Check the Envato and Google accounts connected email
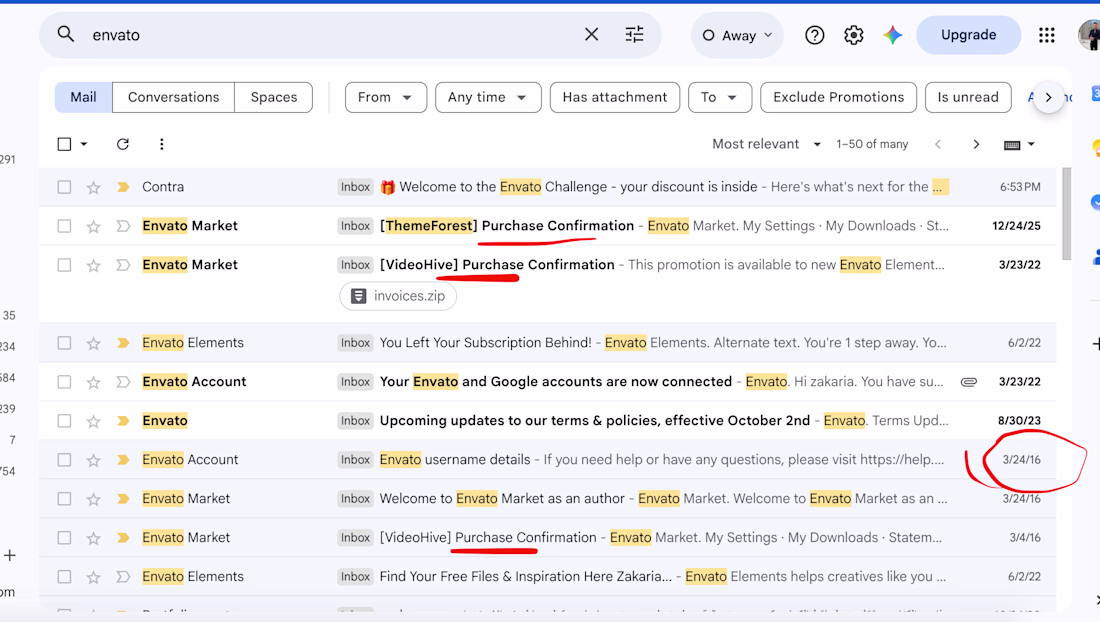1100x622 pixels. (x=64, y=382)
